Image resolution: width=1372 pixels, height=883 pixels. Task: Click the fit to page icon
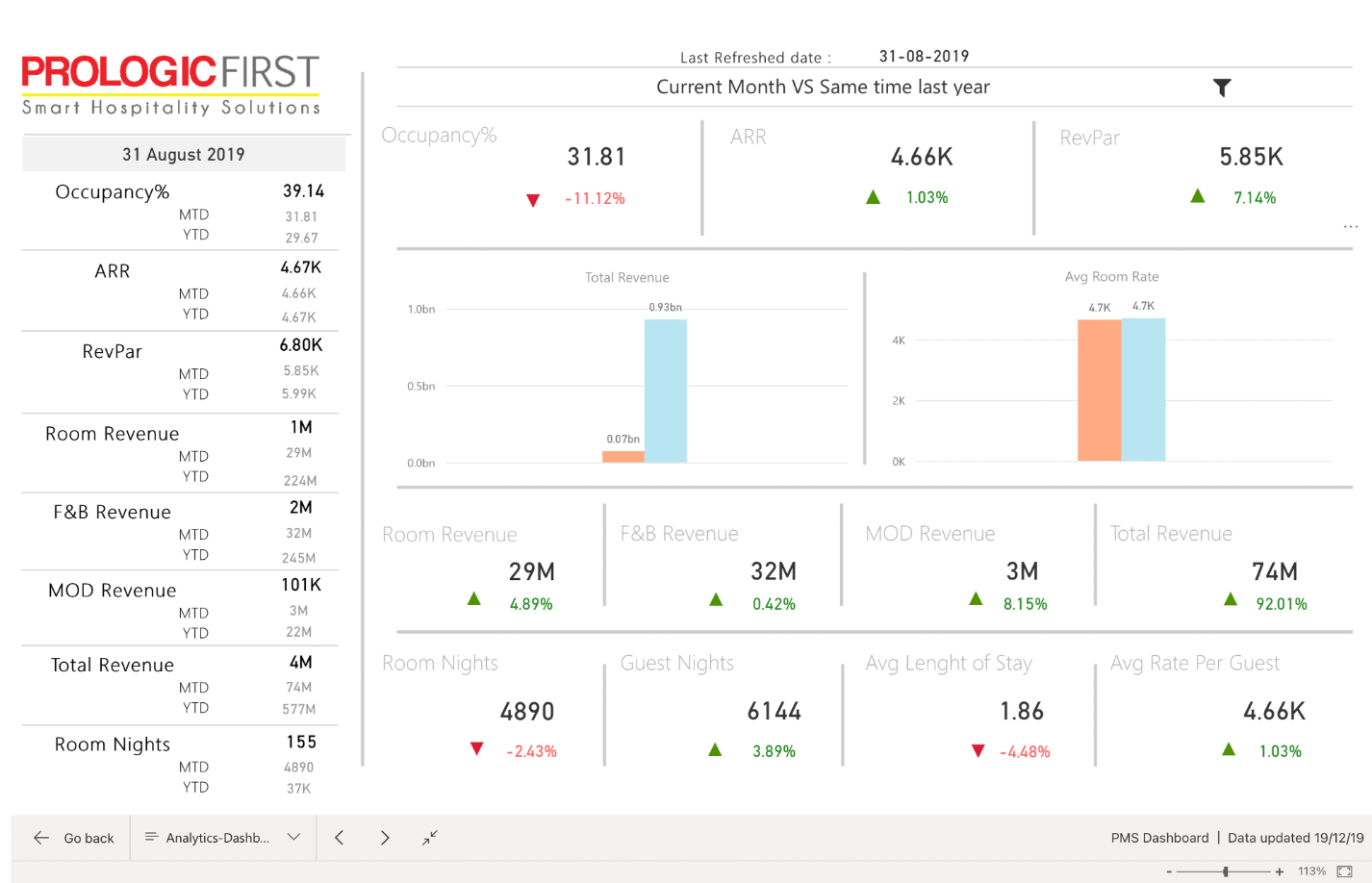(1344, 871)
